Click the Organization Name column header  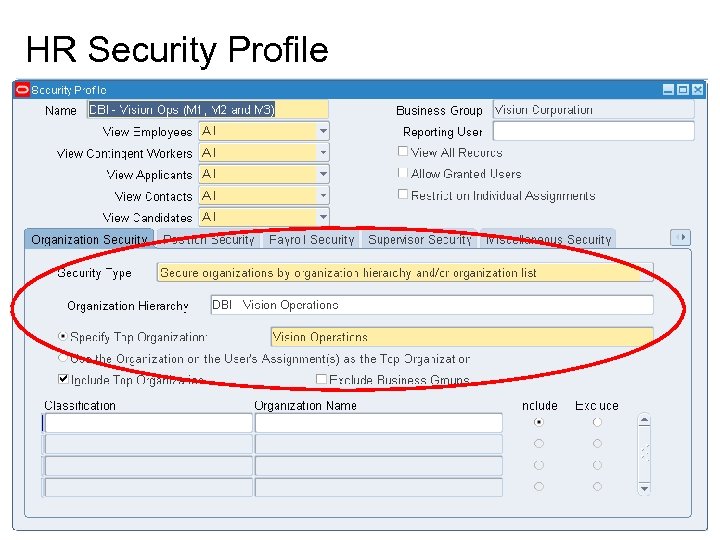pos(305,405)
